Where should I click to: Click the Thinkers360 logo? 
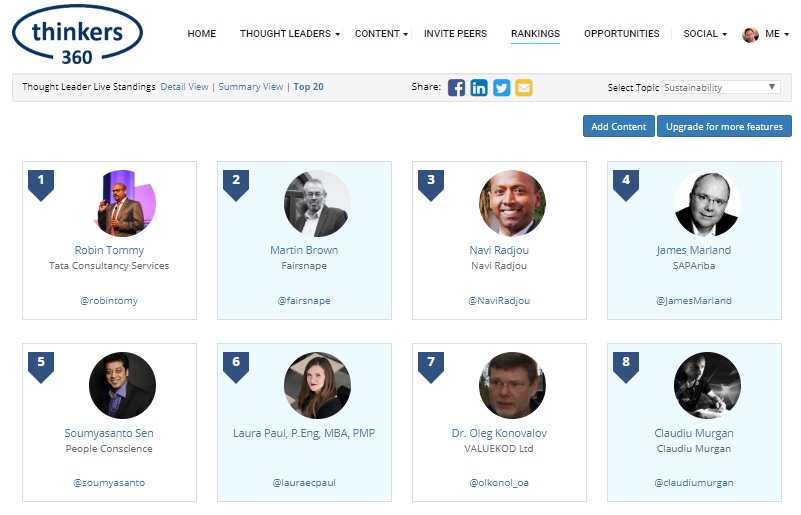pyautogui.click(x=77, y=35)
